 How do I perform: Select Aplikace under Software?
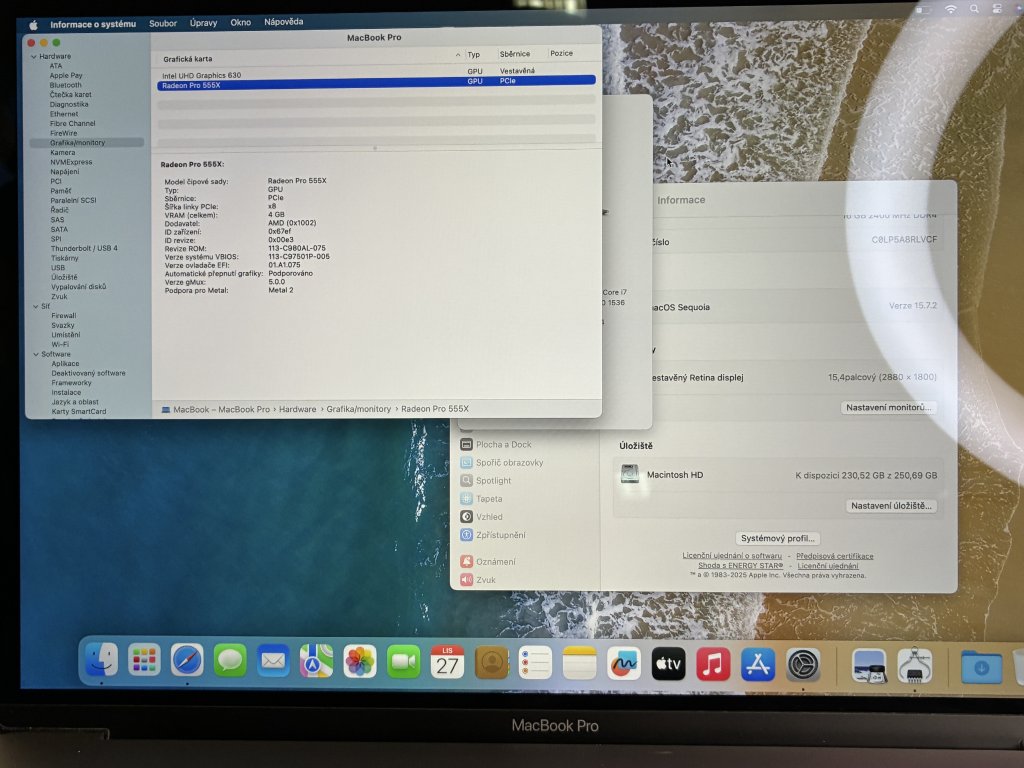tap(65, 364)
